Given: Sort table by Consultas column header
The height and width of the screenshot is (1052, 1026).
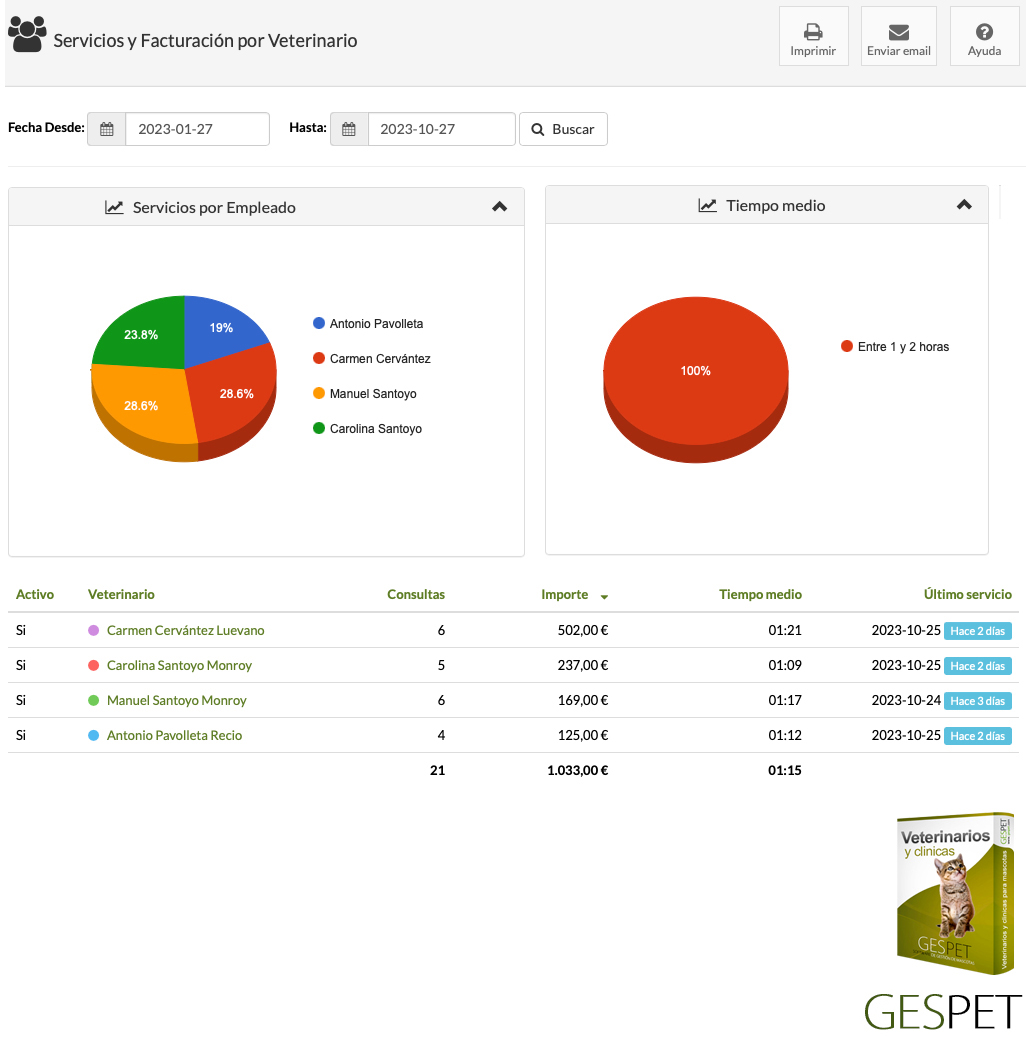Looking at the screenshot, I should click(416, 594).
